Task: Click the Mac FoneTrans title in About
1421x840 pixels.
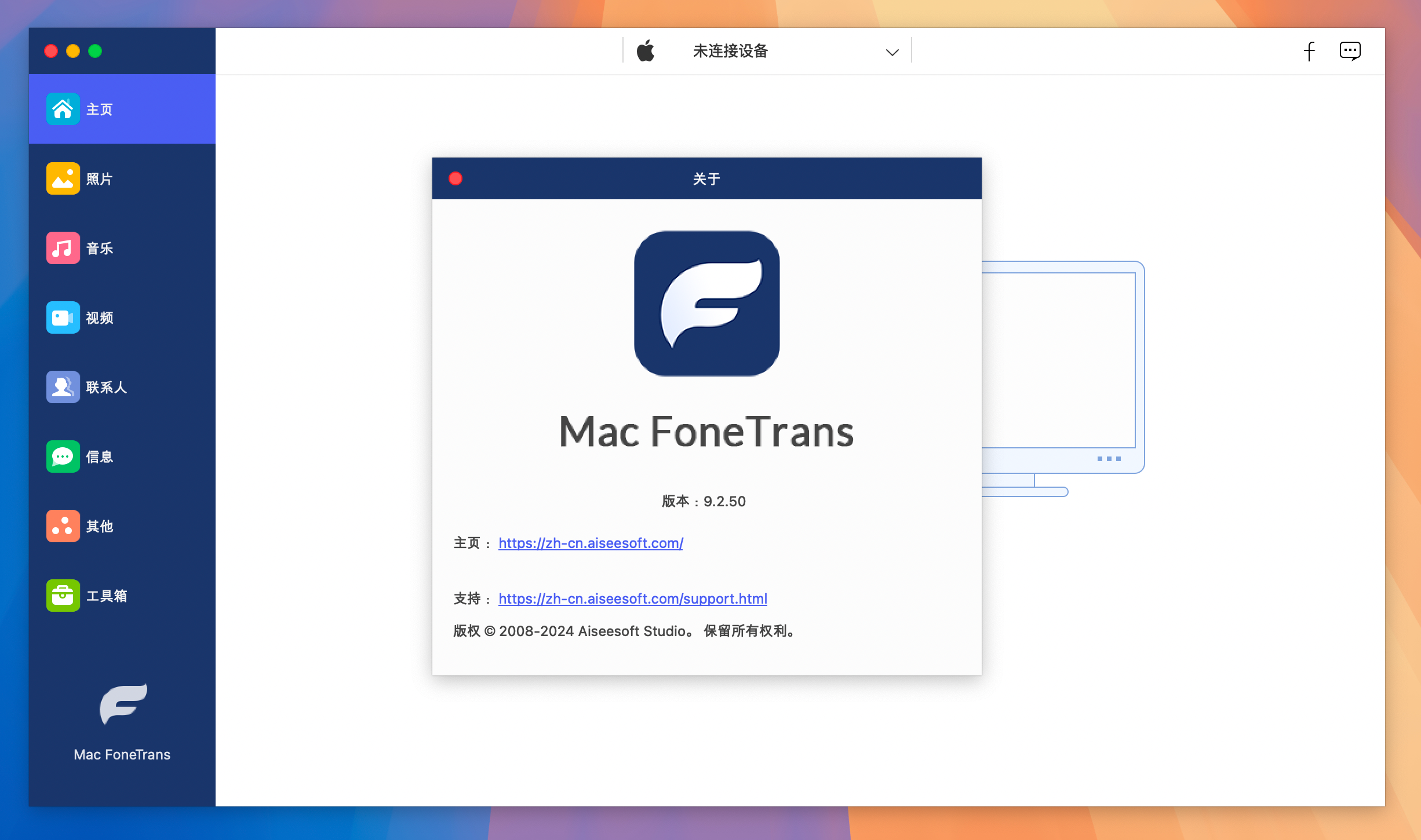Action: [706, 432]
